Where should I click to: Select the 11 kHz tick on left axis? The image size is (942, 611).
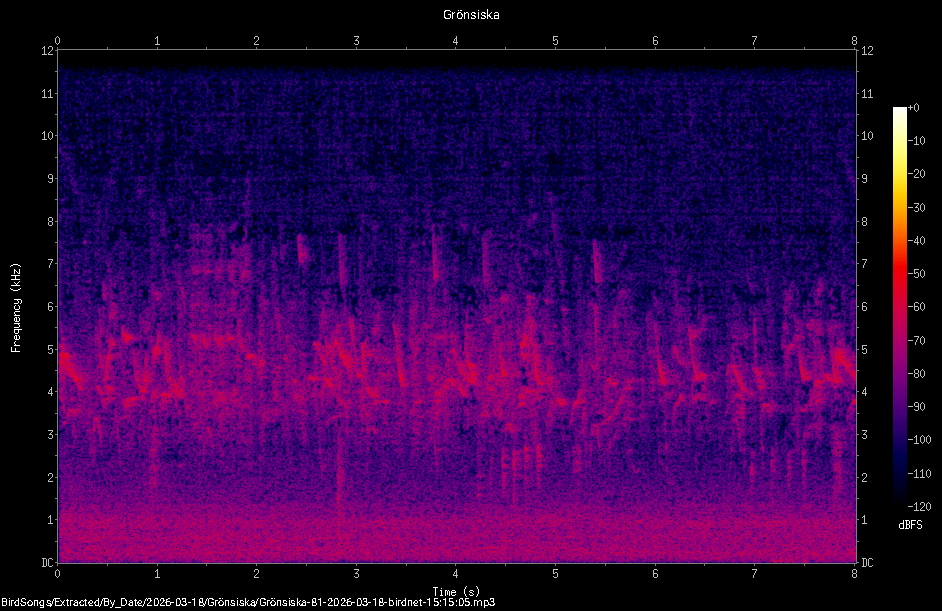point(47,93)
